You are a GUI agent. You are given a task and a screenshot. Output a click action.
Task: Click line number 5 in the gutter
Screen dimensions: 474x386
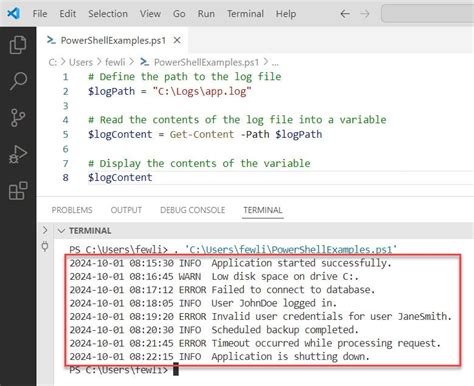coord(65,134)
